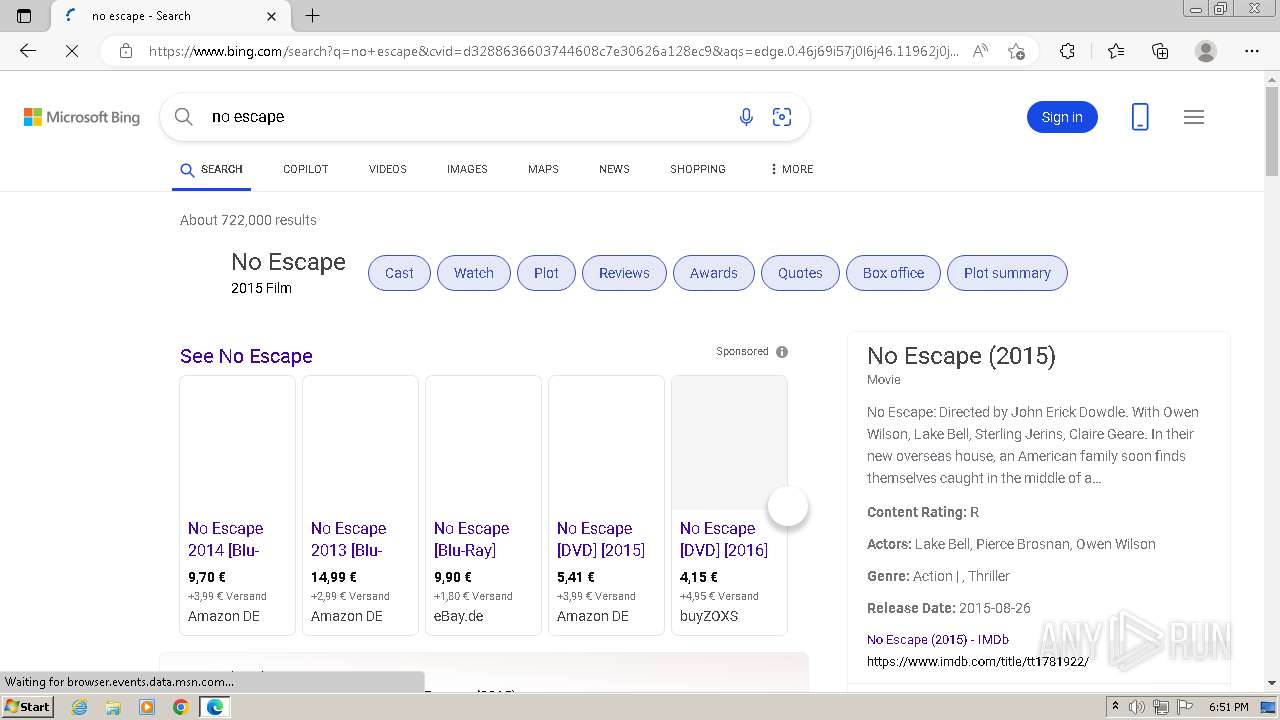Show Sponsored info icon
This screenshot has height=720, width=1280.
782,352
